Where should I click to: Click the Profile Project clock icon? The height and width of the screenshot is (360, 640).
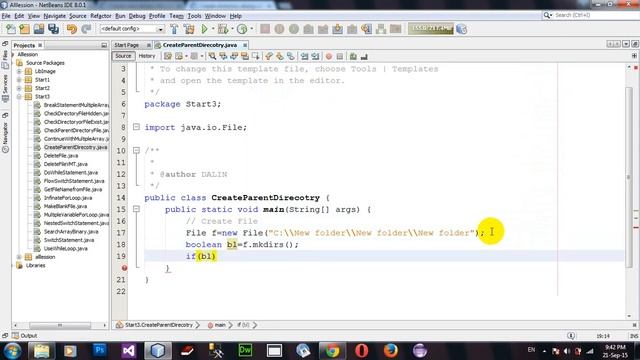(242, 29)
